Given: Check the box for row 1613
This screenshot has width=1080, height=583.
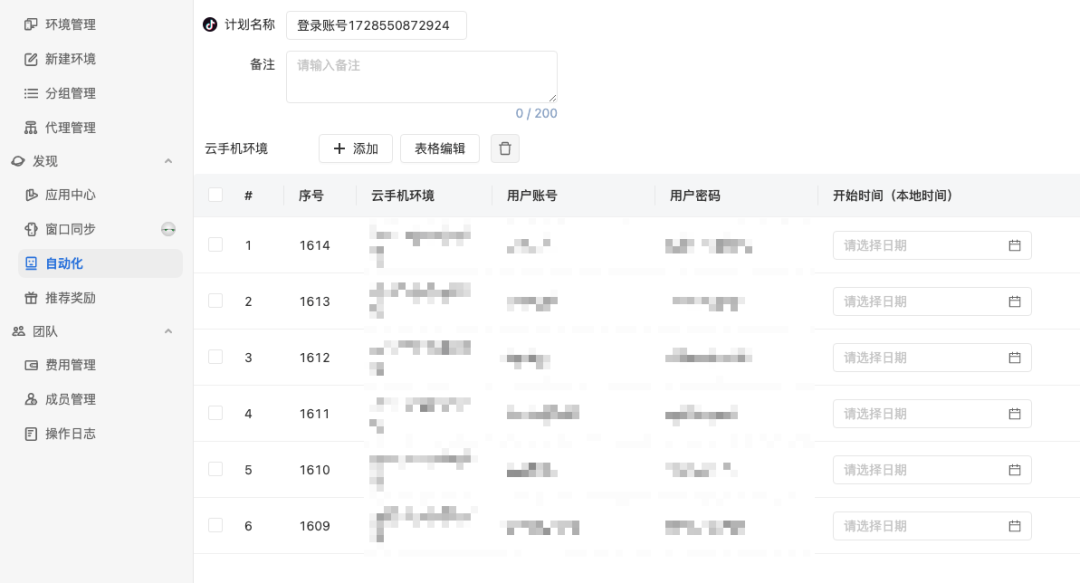Looking at the screenshot, I should 216,301.
